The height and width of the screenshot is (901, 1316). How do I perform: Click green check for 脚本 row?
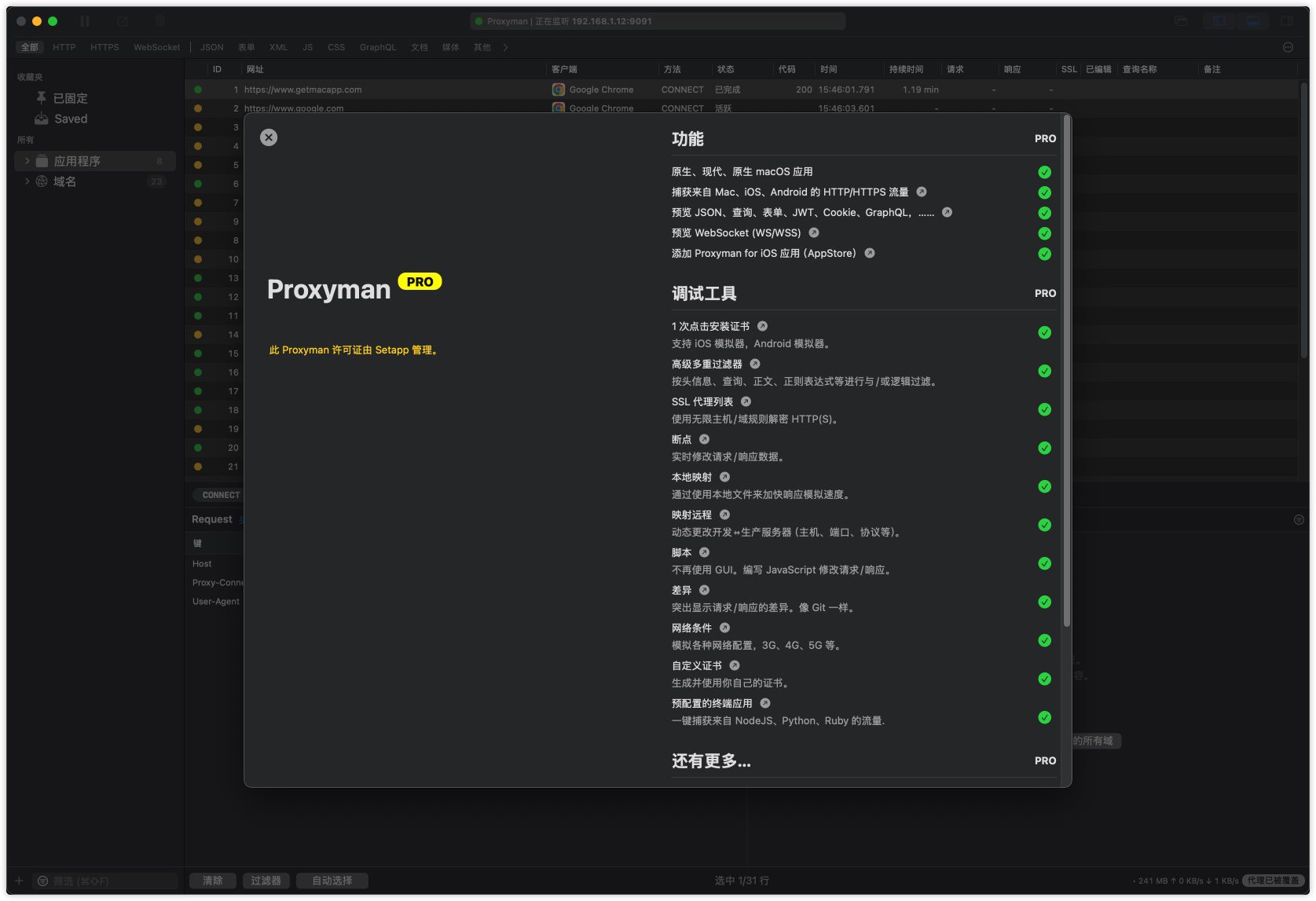point(1044,563)
